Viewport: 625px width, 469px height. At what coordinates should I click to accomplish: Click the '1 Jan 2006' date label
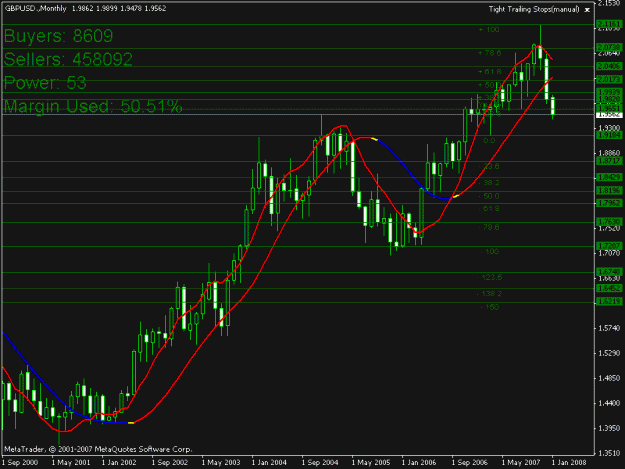click(419, 463)
